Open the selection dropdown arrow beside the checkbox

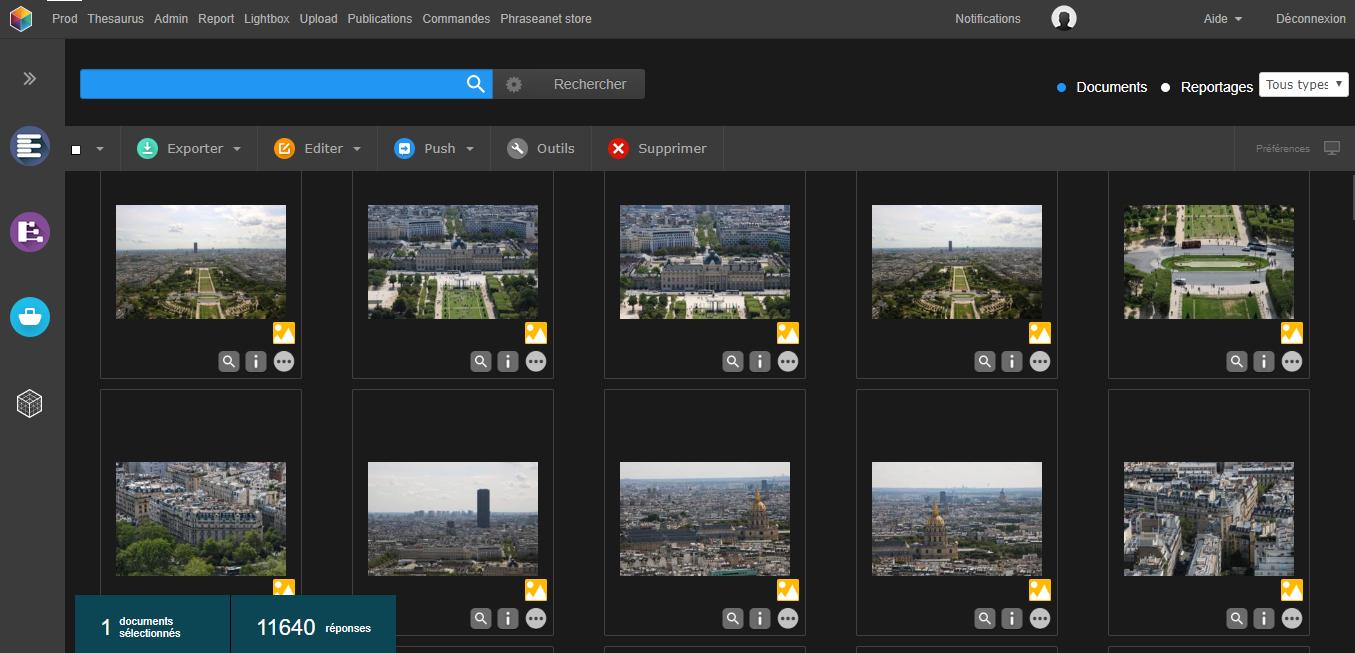100,149
